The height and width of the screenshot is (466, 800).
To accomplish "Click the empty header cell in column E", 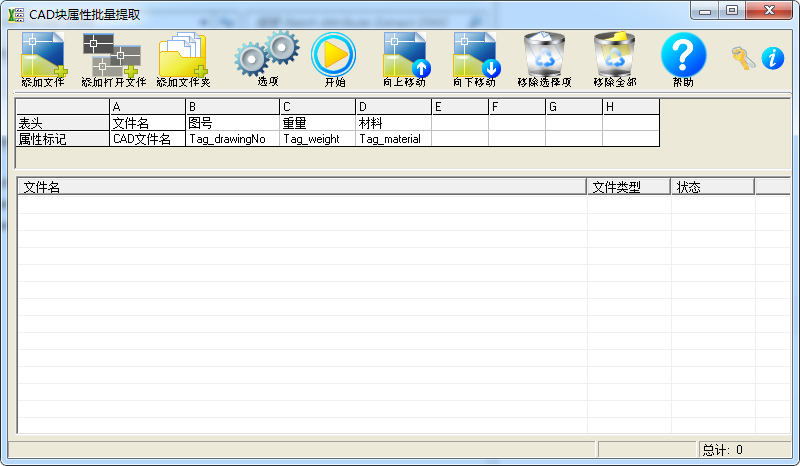I will (460, 123).
